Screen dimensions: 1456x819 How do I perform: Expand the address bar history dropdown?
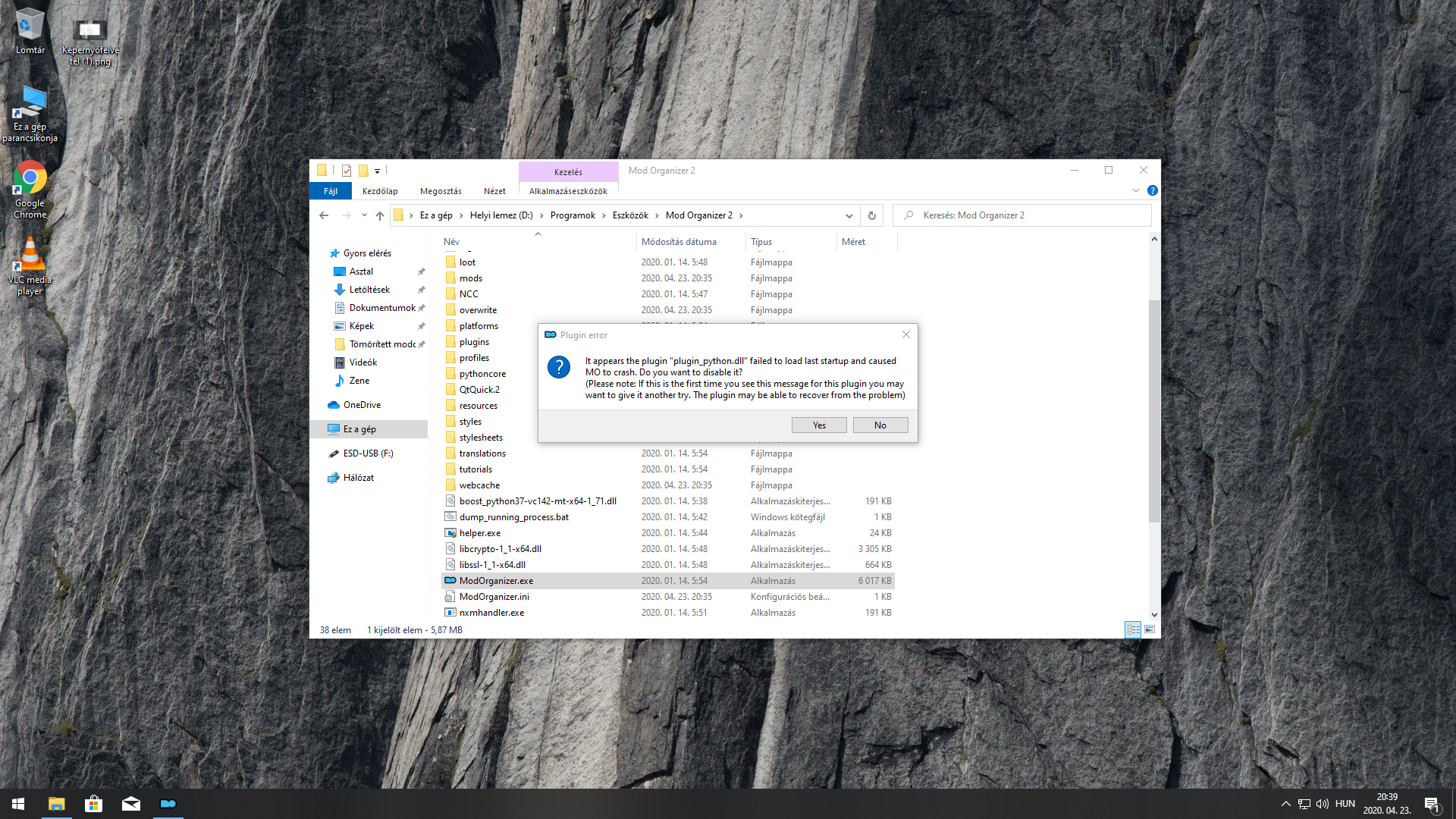click(x=849, y=215)
